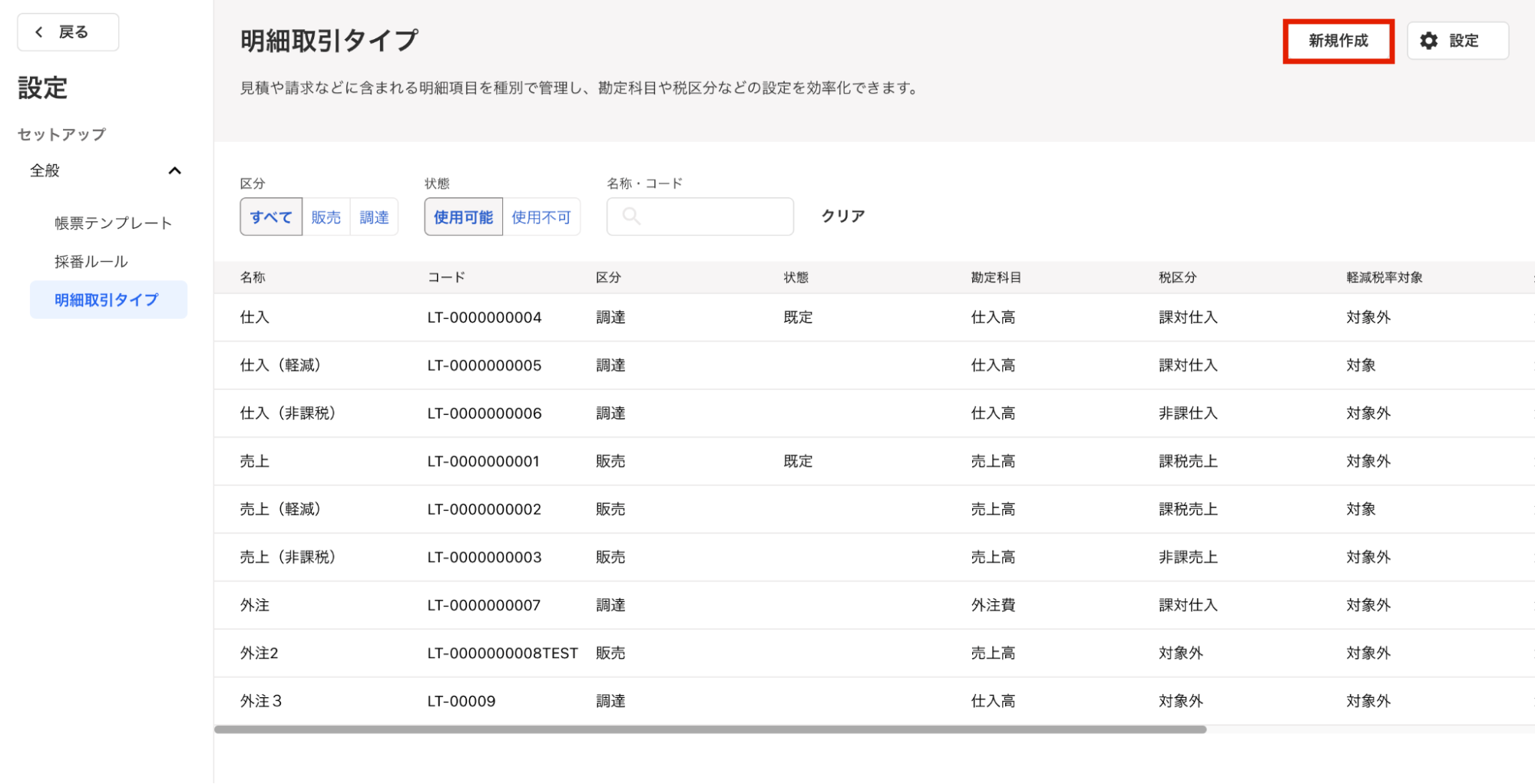Click the 勘定科目 column header
The width and height of the screenshot is (1535, 784).
click(996, 277)
